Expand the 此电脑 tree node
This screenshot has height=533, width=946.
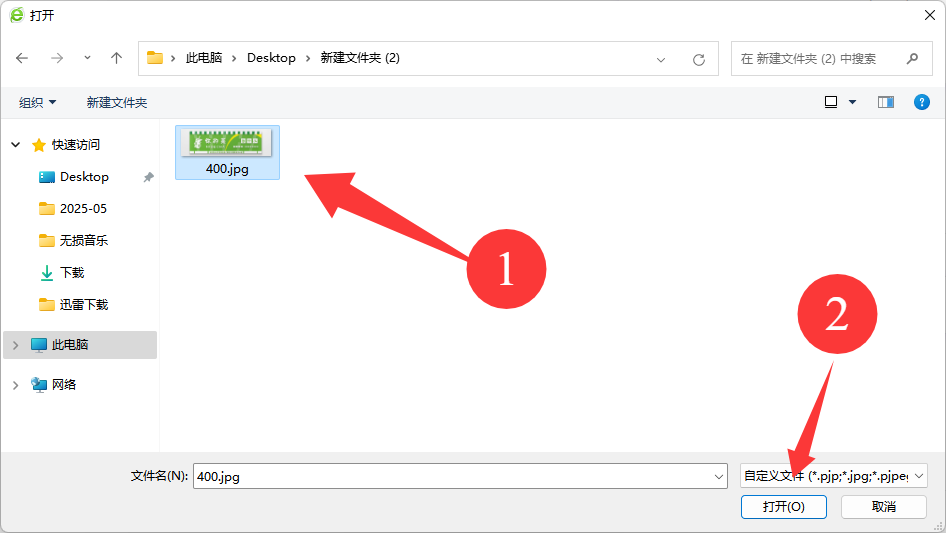coord(15,345)
